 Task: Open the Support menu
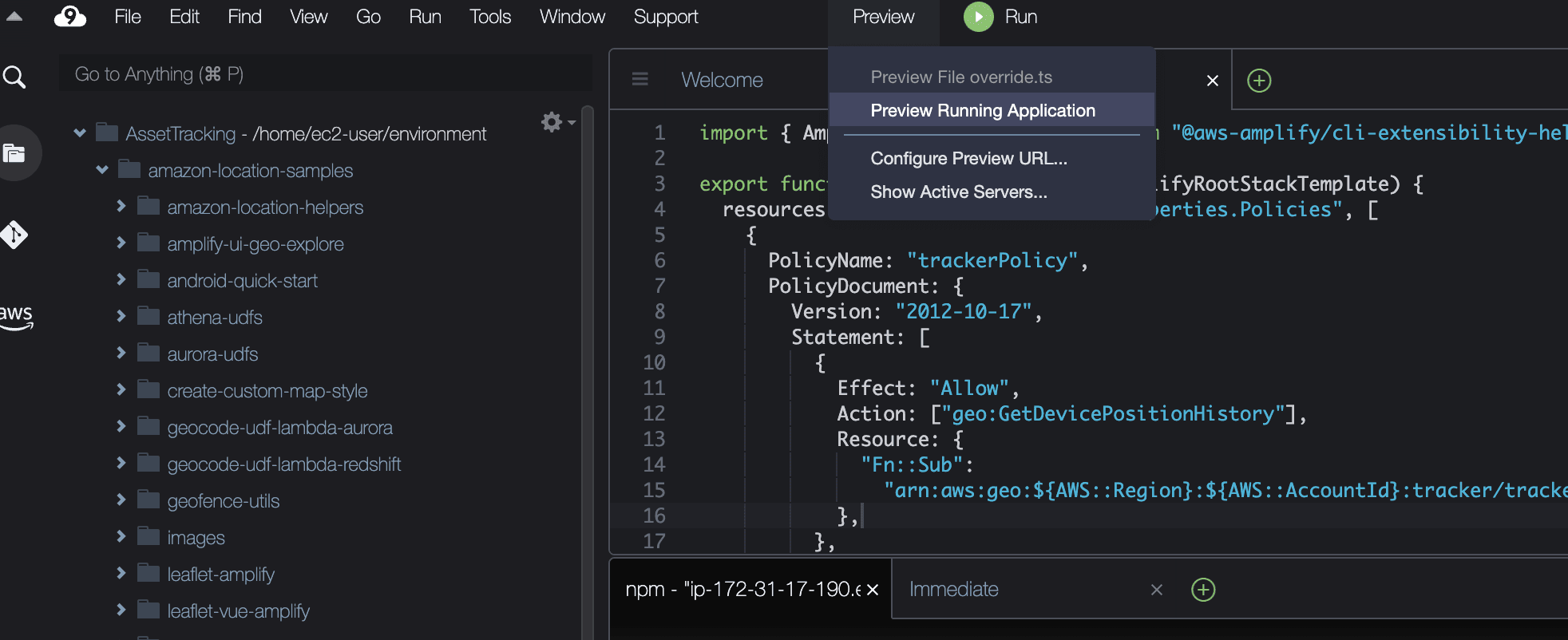(666, 17)
